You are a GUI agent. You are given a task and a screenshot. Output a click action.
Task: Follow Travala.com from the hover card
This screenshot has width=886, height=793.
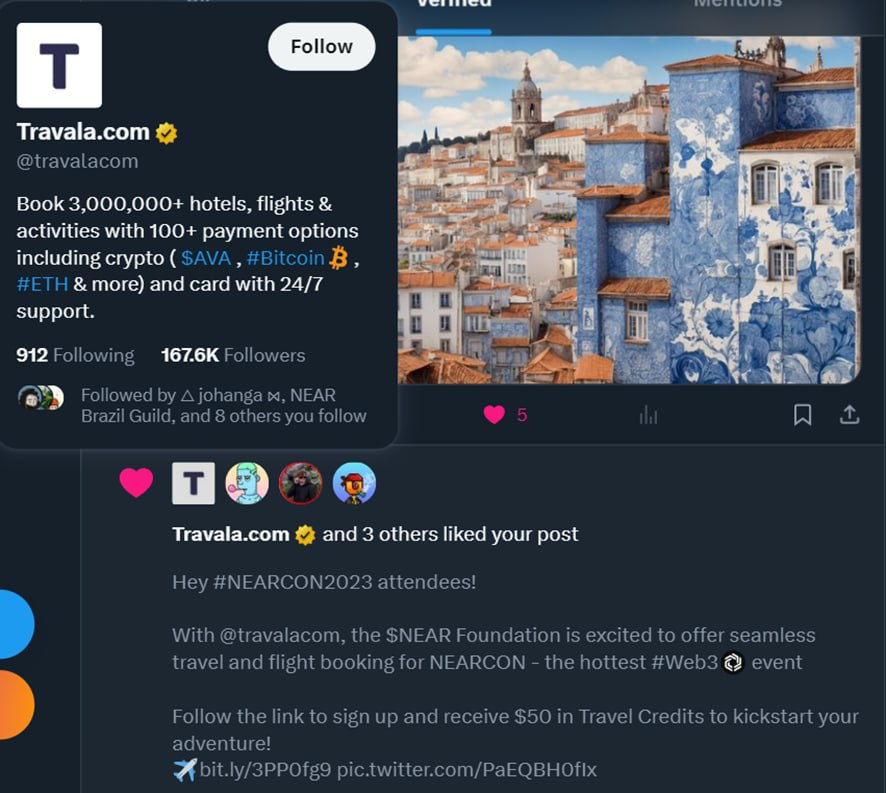[x=322, y=47]
